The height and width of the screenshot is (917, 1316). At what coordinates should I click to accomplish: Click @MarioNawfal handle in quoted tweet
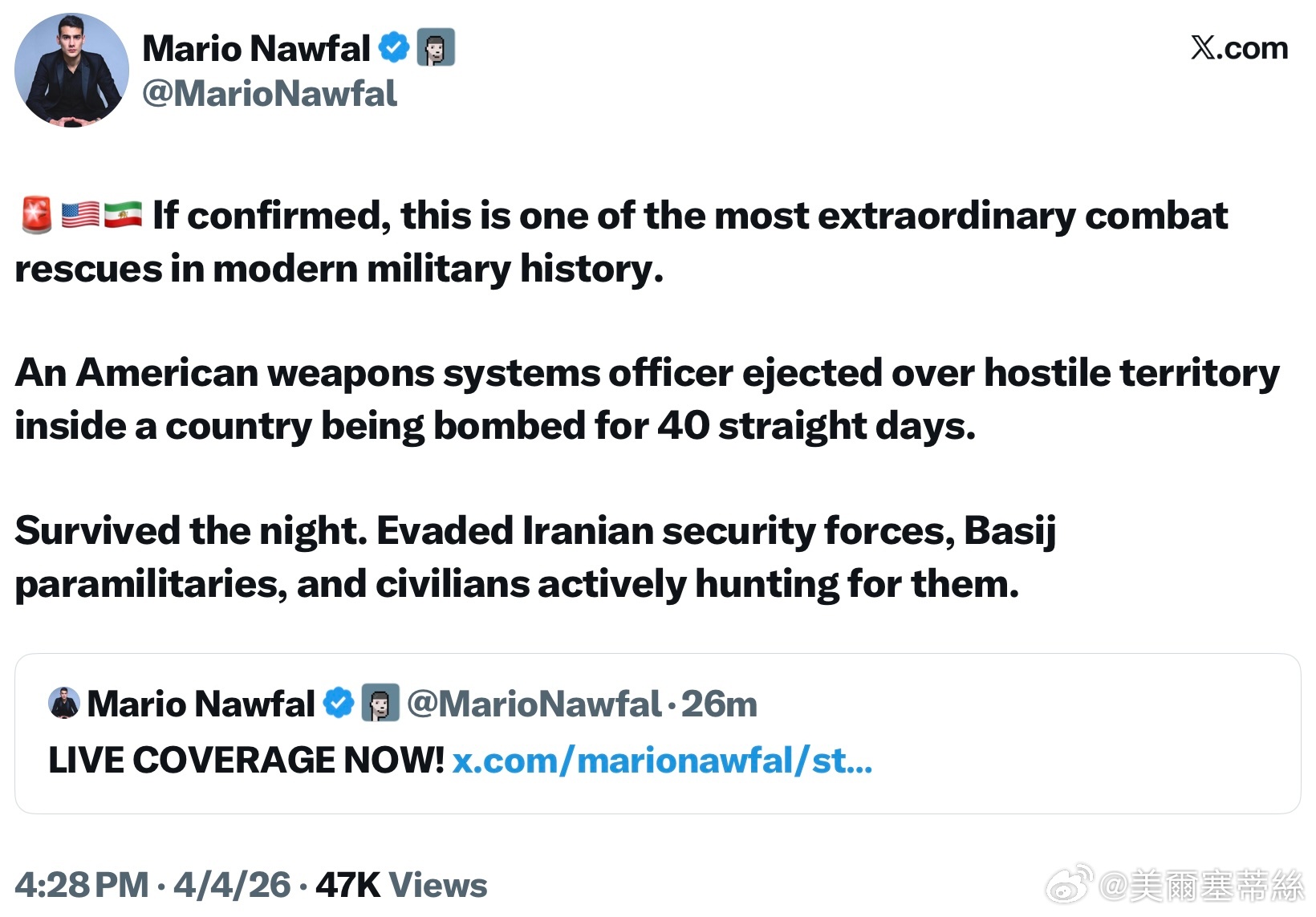534,704
